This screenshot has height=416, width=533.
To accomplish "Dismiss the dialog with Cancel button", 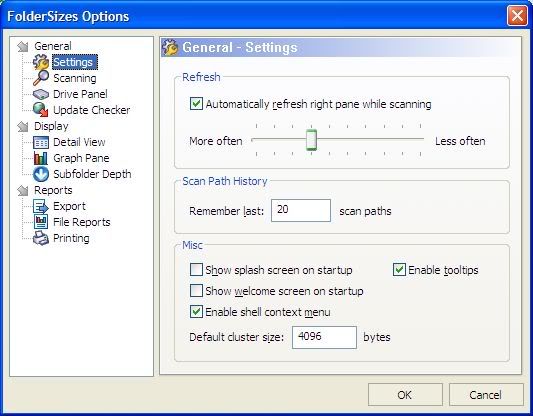I will (486, 395).
